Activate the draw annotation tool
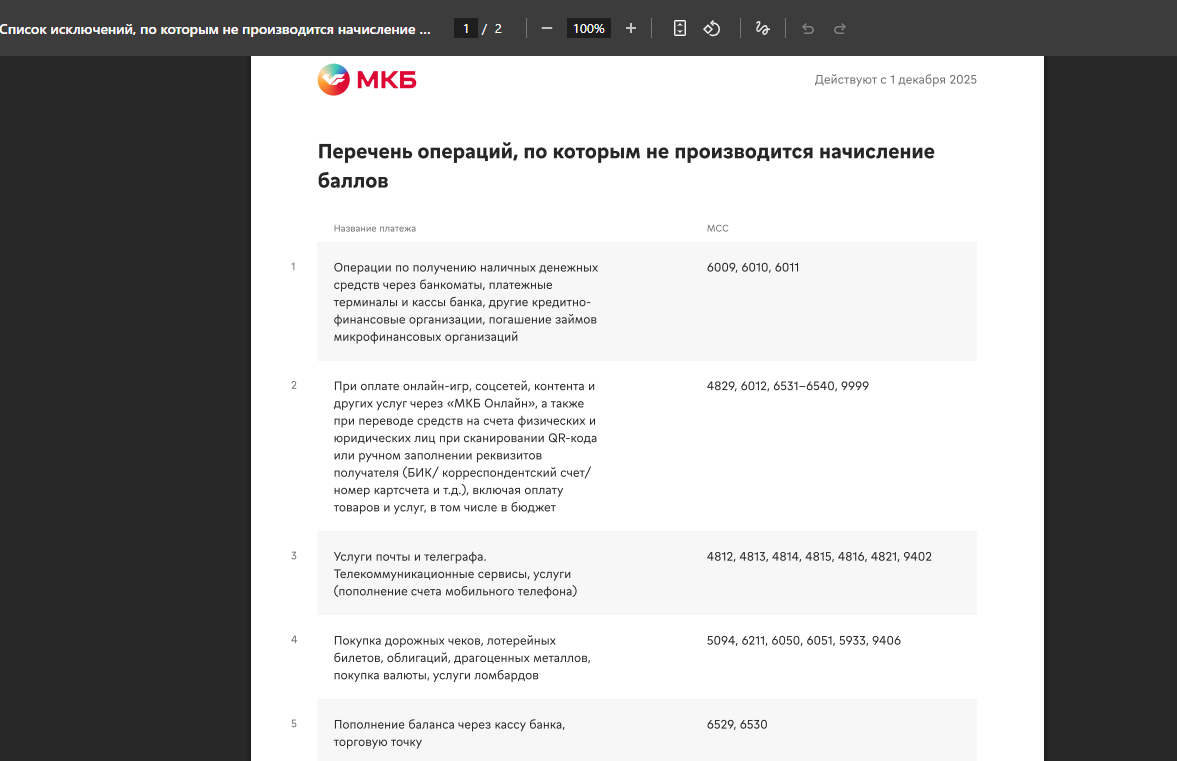Screen dimensions: 1177x761 point(762,28)
